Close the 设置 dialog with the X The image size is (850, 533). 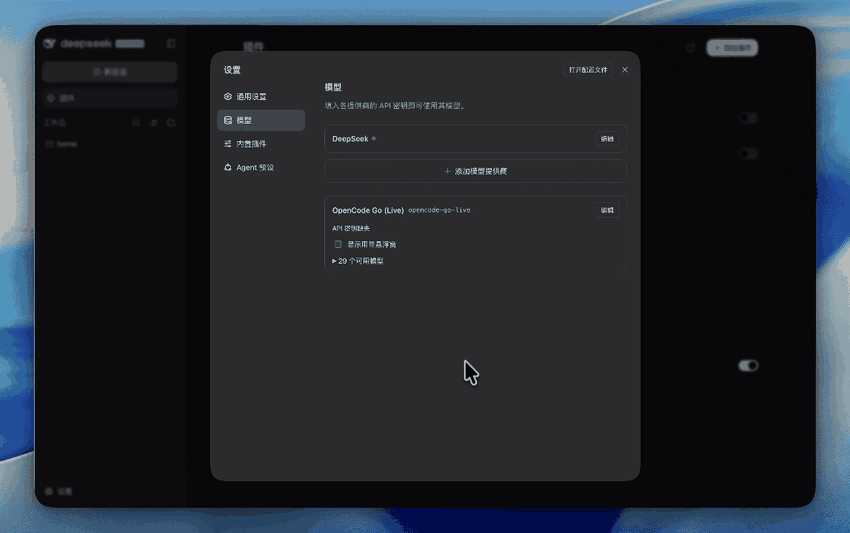pos(624,70)
